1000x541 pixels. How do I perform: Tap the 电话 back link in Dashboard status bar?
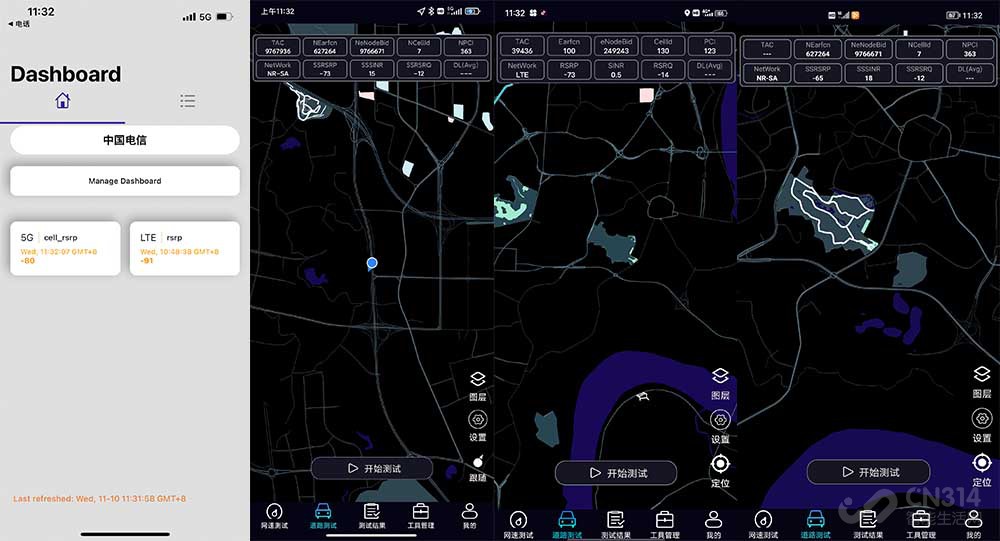(x=19, y=24)
